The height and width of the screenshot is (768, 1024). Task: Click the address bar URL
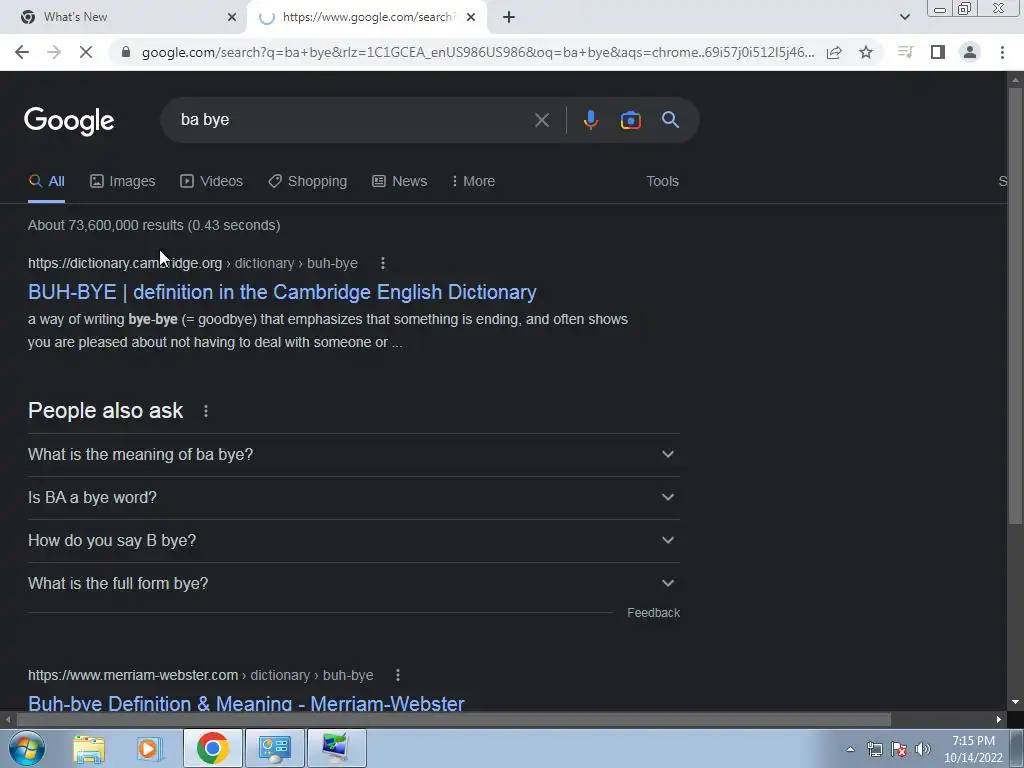(x=477, y=52)
